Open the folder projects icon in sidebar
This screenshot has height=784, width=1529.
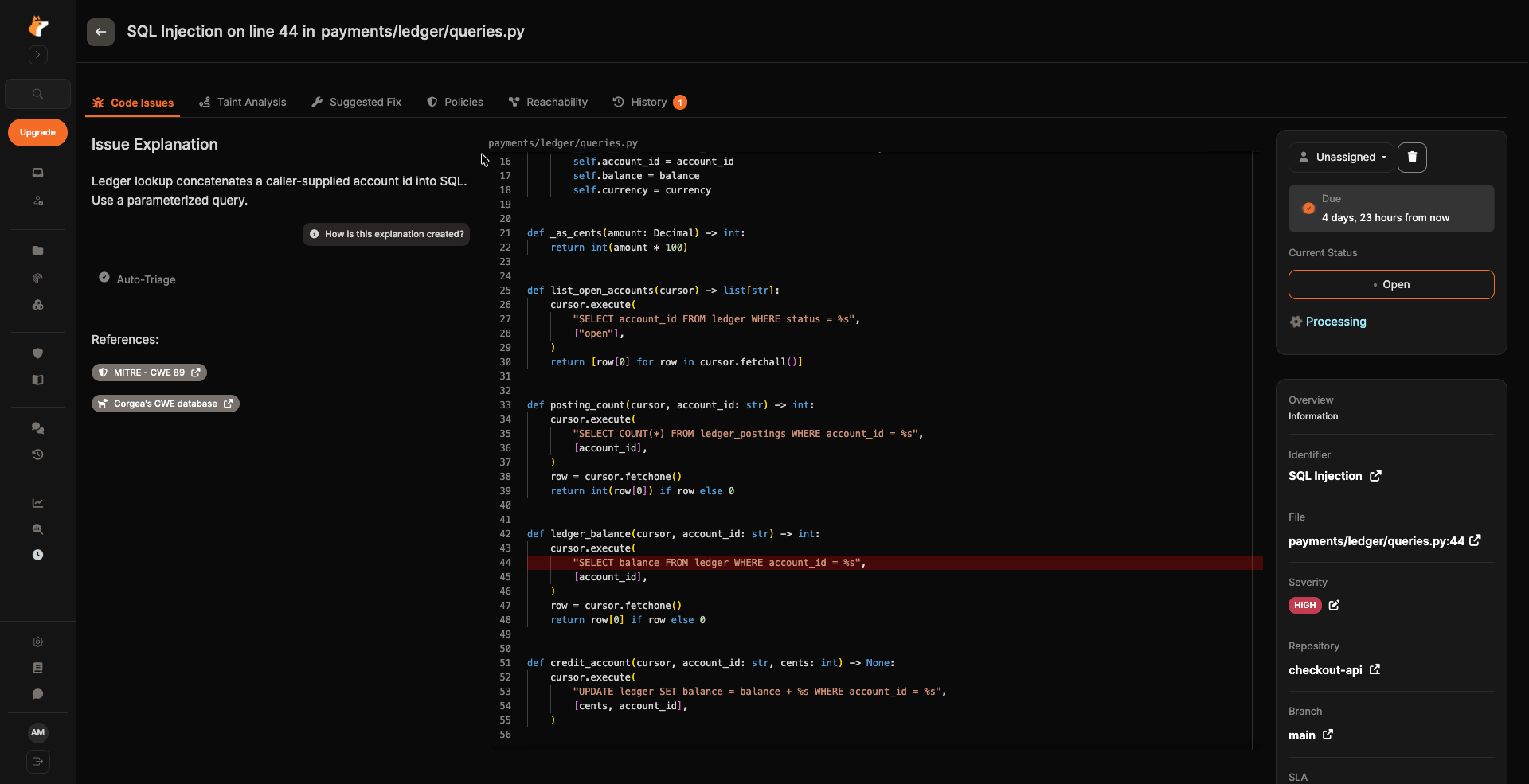click(37, 251)
